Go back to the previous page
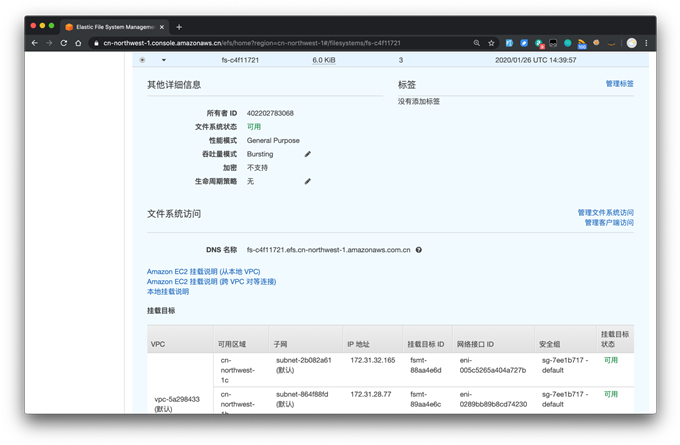 click(x=35, y=43)
